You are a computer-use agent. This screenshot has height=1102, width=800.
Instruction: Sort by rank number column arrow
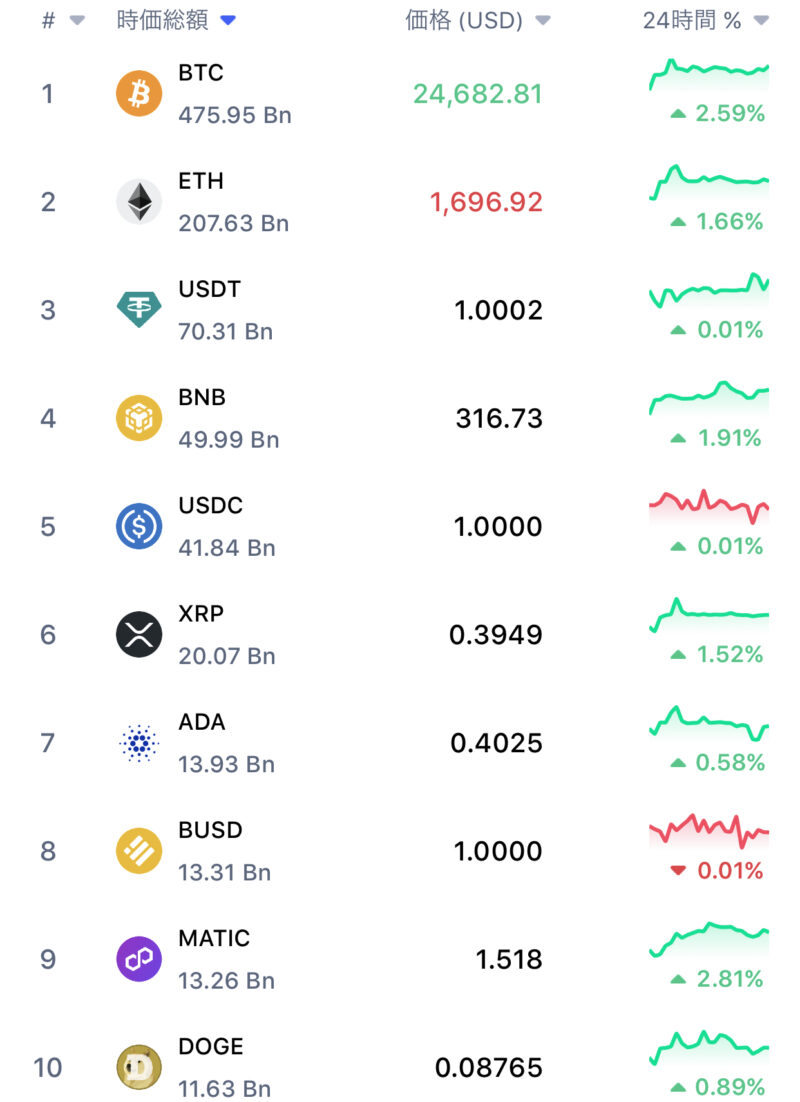coord(77,21)
